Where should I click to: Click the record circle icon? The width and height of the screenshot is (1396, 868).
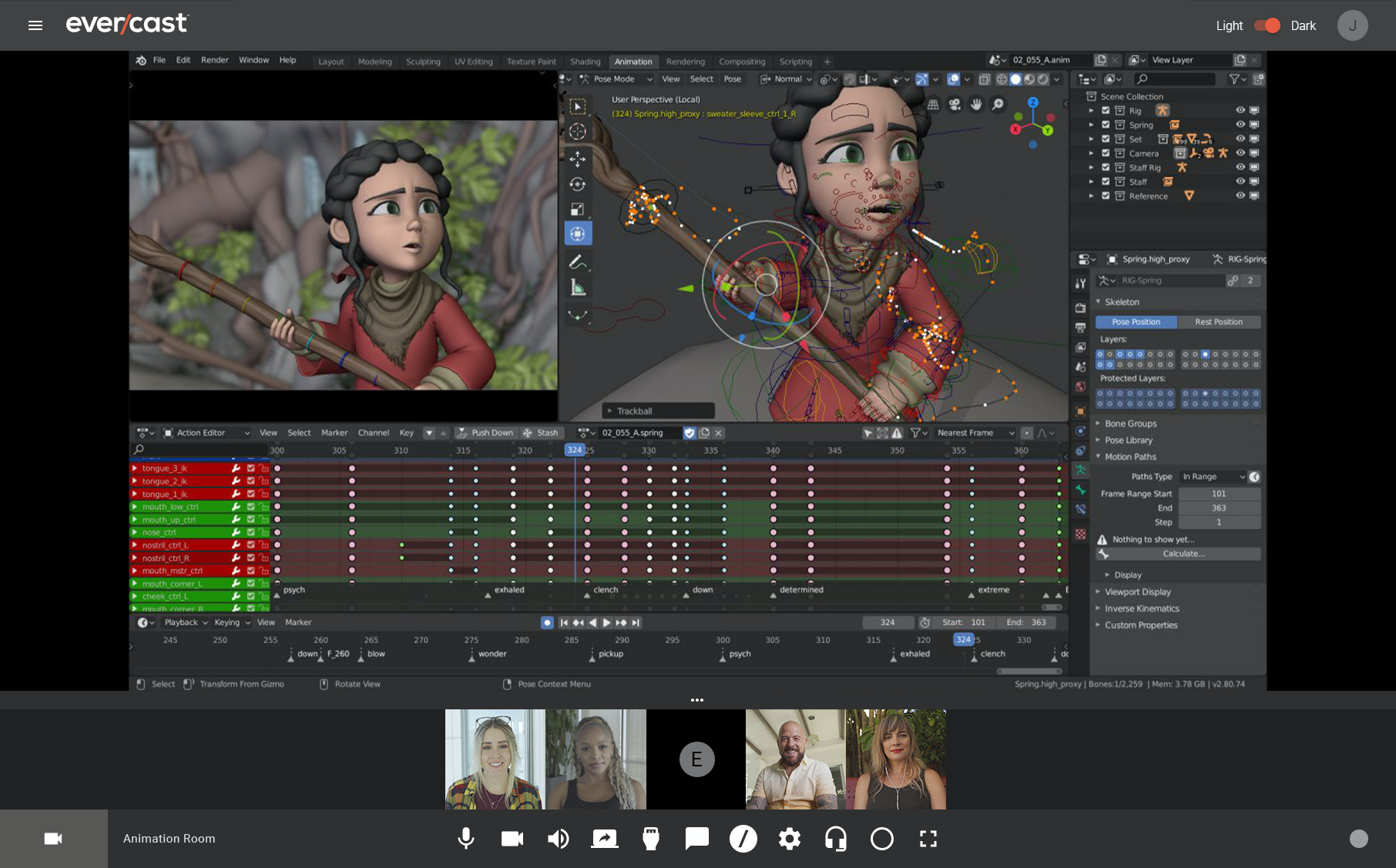[x=882, y=839]
